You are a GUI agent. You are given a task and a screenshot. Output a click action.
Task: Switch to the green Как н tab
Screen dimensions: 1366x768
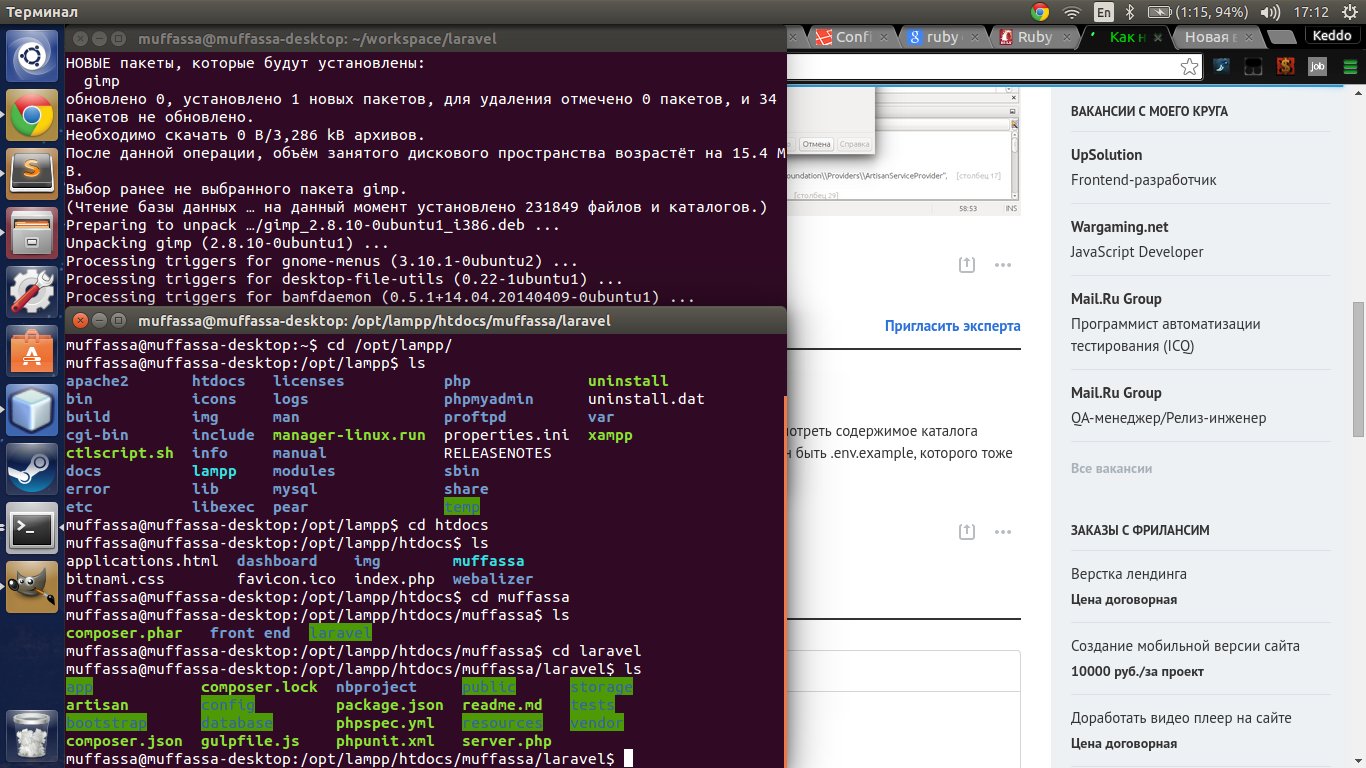1124,37
